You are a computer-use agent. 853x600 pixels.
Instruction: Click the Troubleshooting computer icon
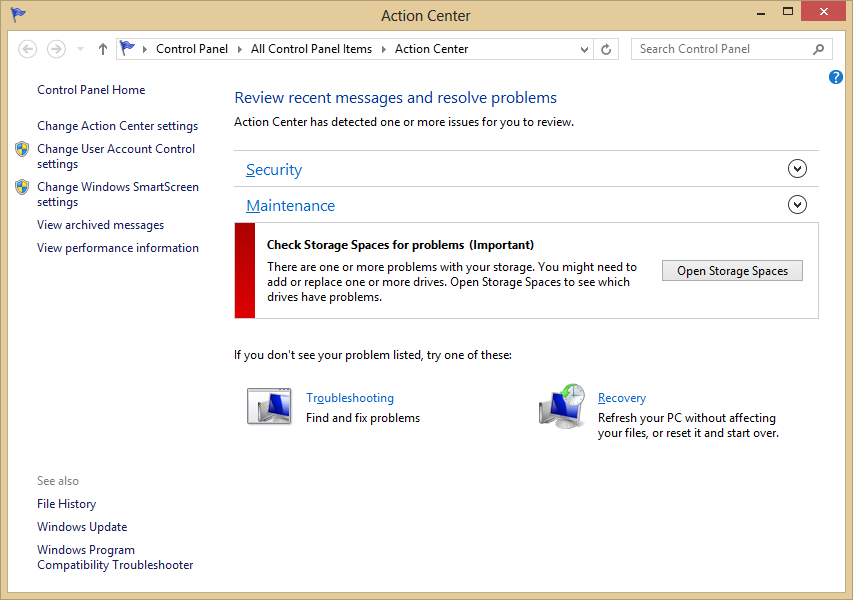pyautogui.click(x=269, y=406)
